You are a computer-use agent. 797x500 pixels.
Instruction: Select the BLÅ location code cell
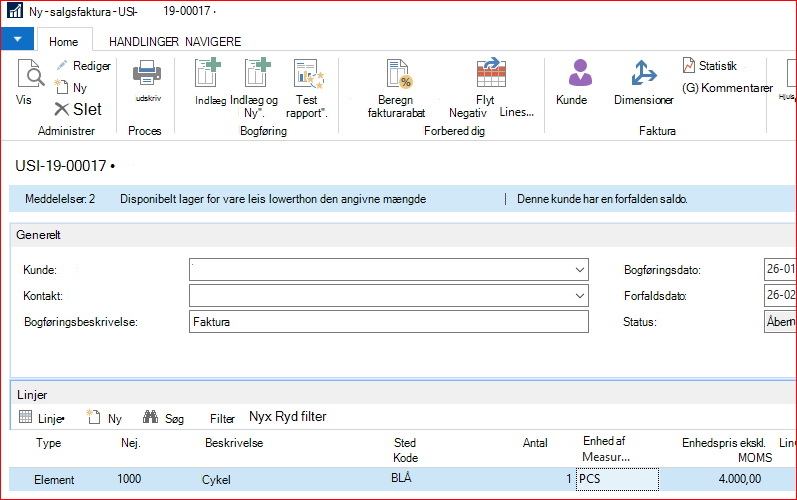click(x=401, y=478)
